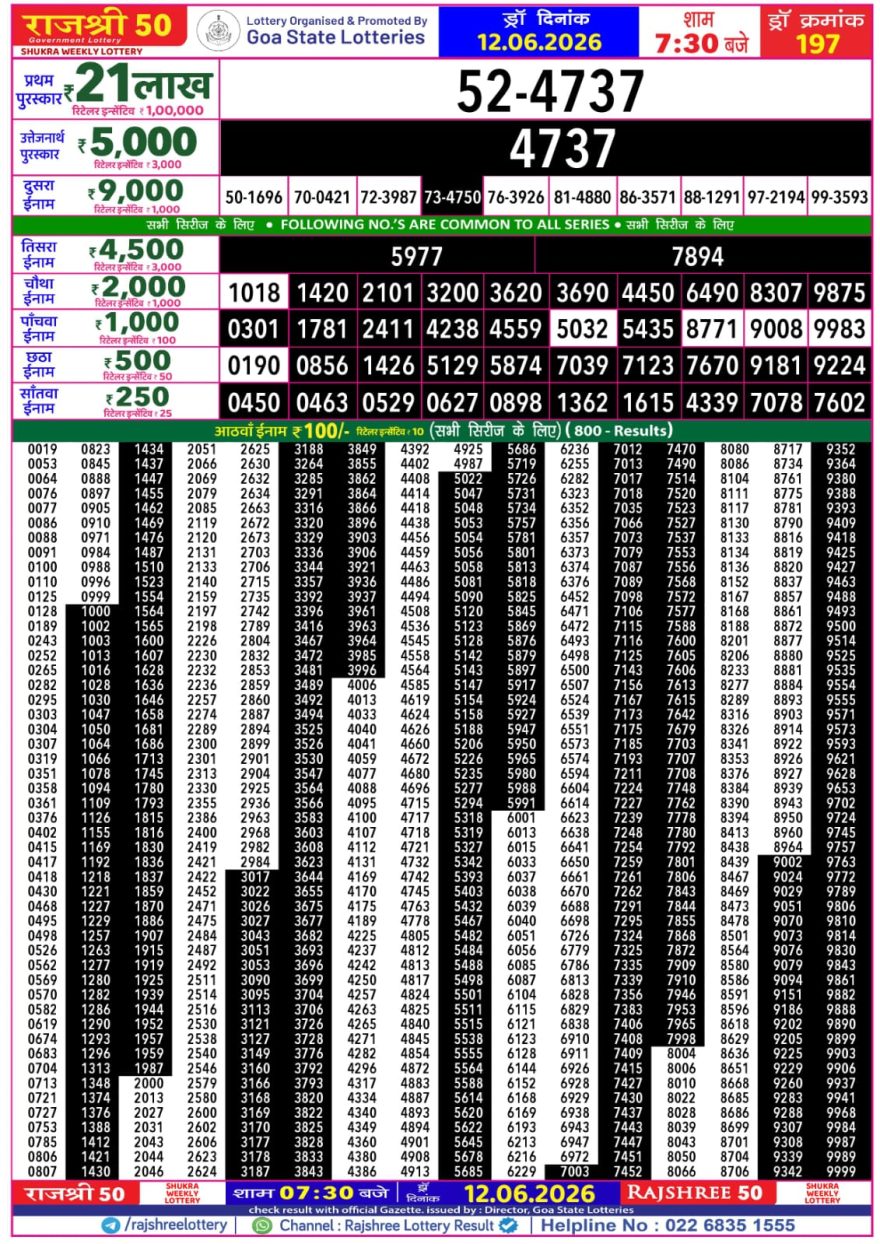Select third prize number 5977
The height and width of the screenshot is (1244, 880).
pos(417,257)
